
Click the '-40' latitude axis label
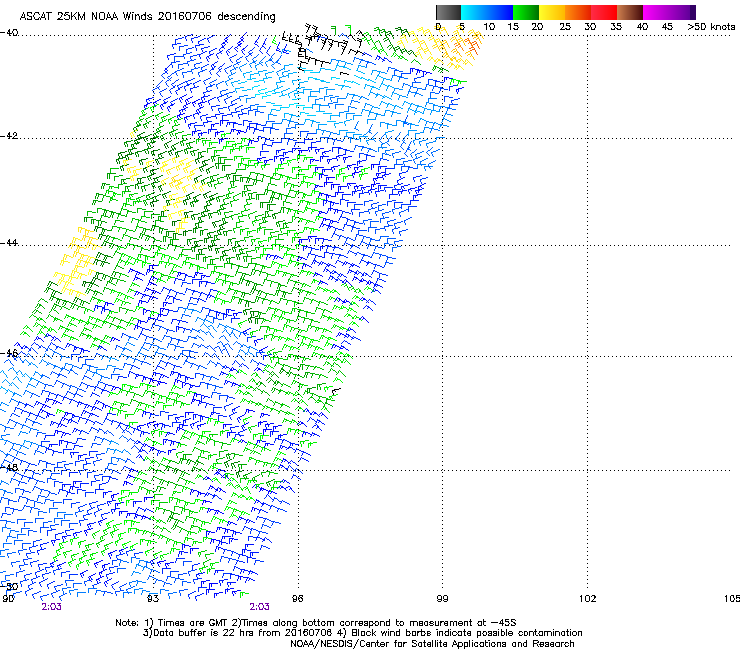point(9,33)
